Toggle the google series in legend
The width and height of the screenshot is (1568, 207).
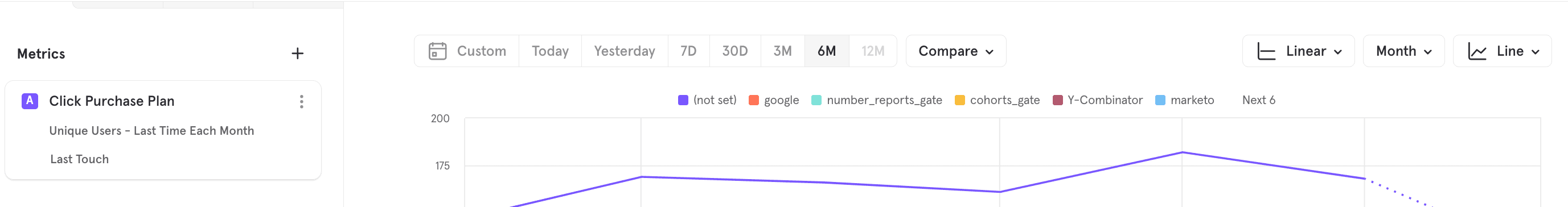pos(774,101)
